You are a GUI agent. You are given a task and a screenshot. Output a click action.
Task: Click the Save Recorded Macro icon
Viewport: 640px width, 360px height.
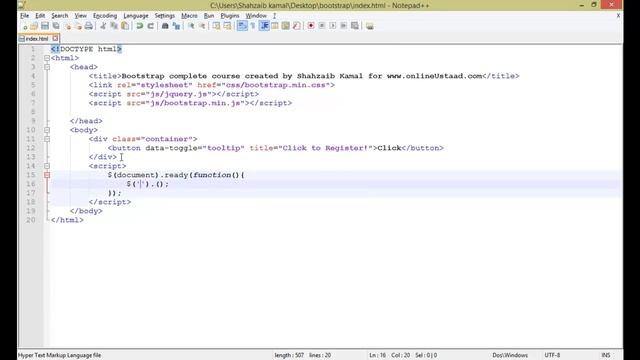point(355,26)
